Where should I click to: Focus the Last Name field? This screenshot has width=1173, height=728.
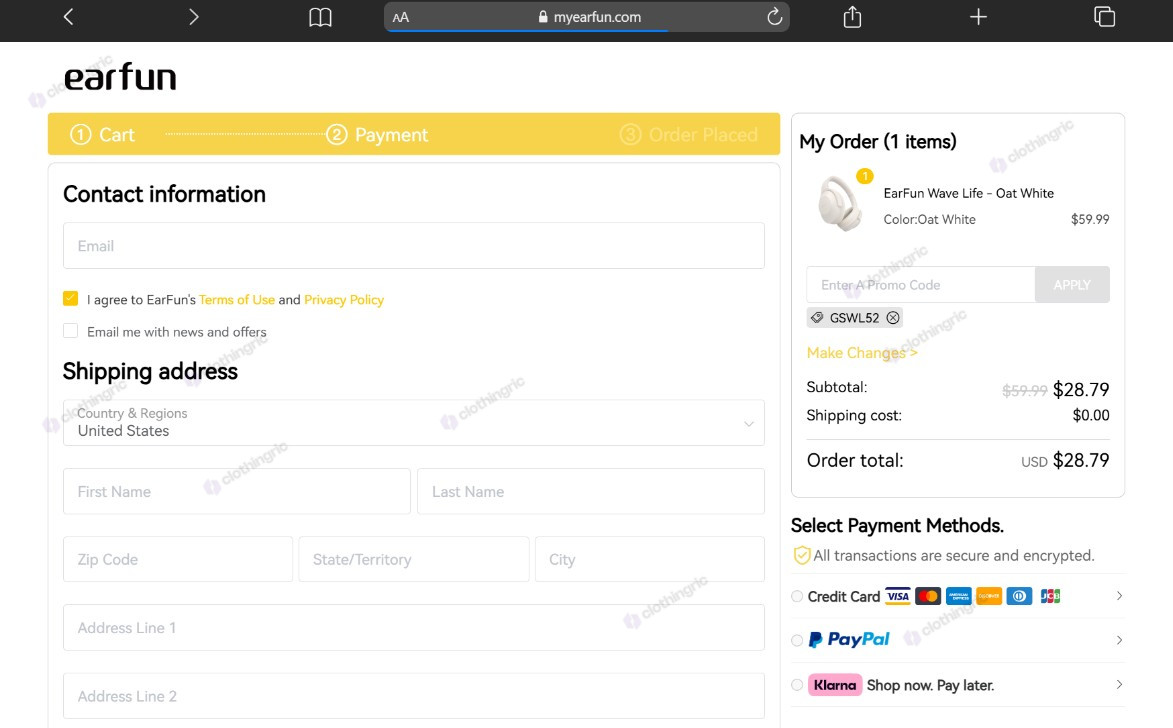[591, 492]
